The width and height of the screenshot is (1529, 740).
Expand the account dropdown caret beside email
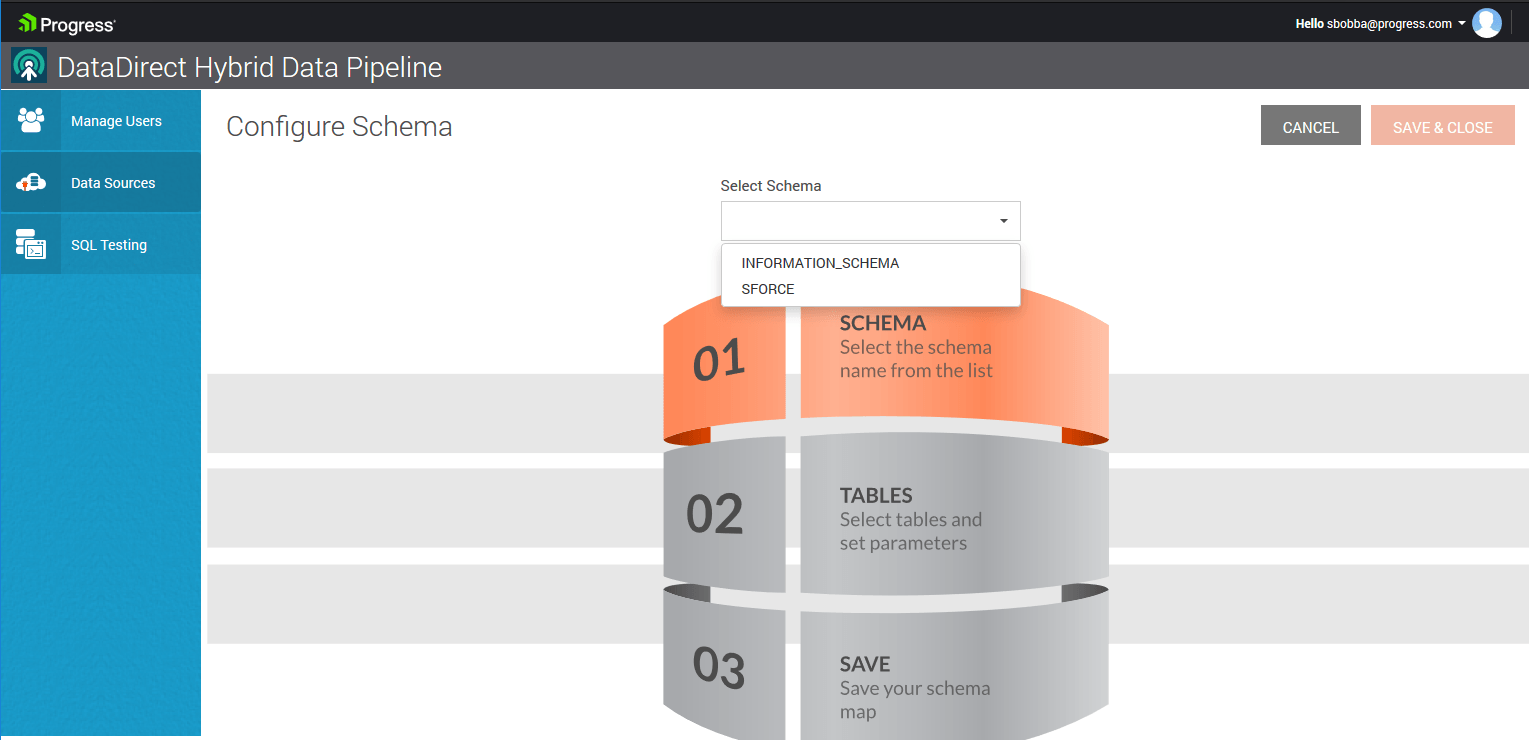click(x=1462, y=24)
